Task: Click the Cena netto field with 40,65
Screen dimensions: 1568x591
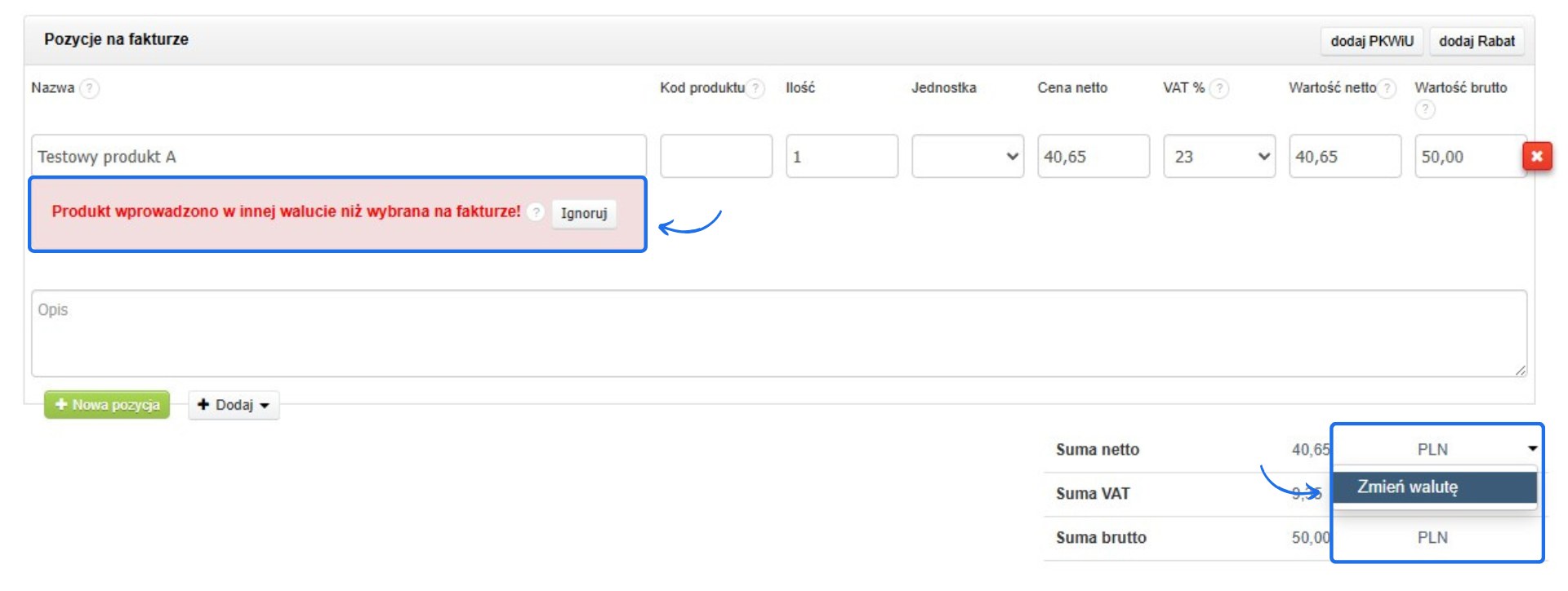Action: click(1093, 156)
